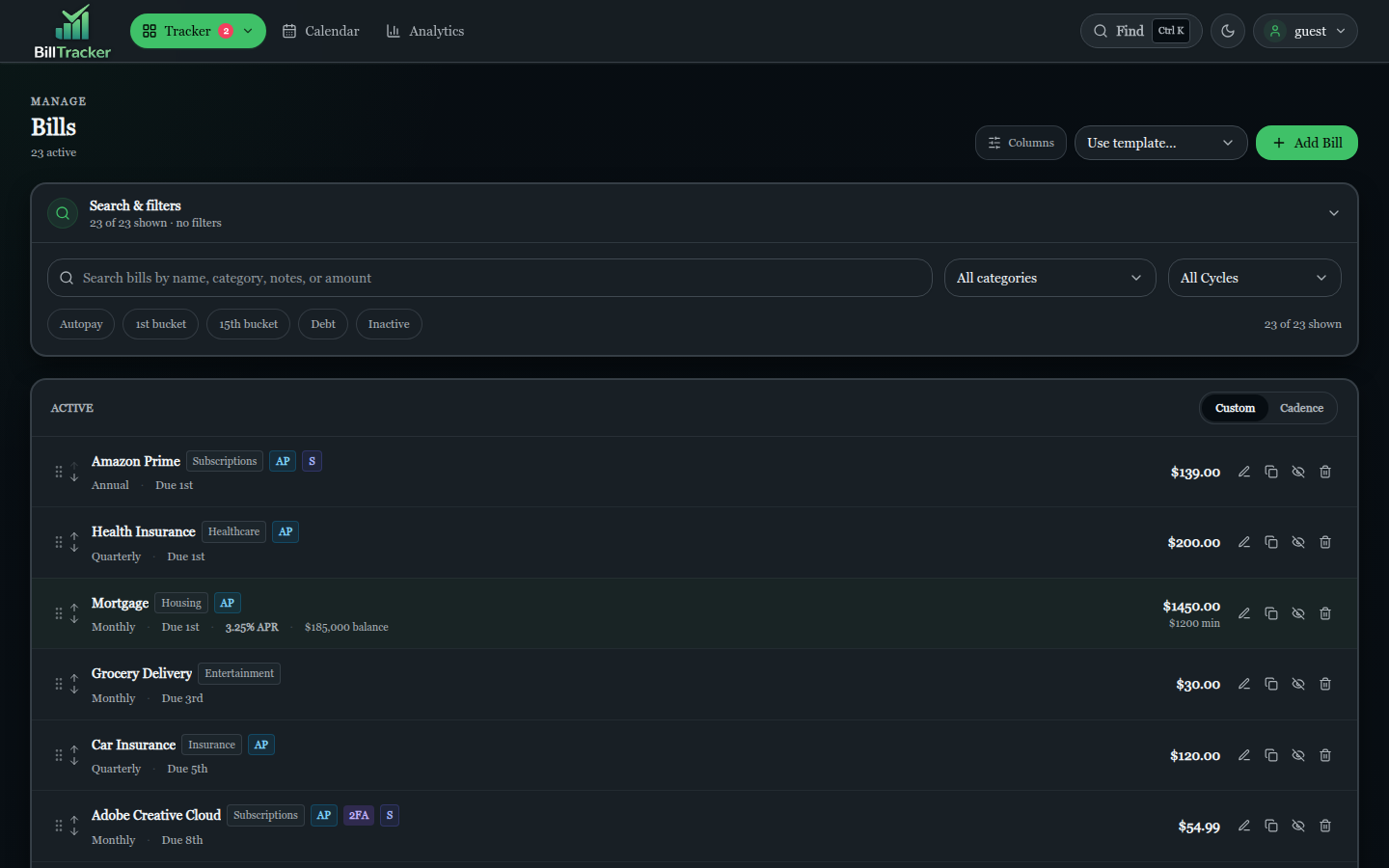Delete the Car Insurance bill
This screenshot has height=868, width=1389.
pos(1325,755)
